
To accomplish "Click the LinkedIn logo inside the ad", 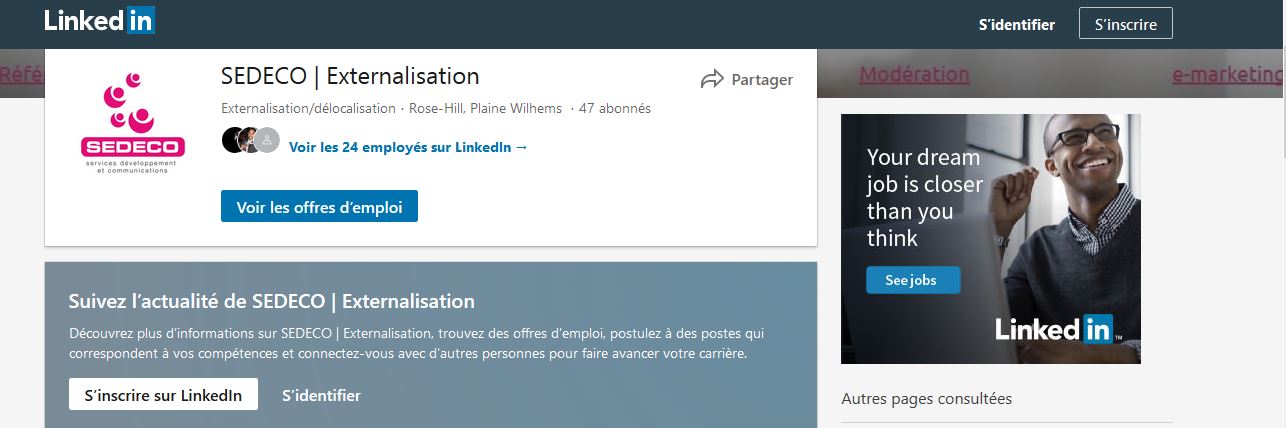I will [x=1054, y=329].
